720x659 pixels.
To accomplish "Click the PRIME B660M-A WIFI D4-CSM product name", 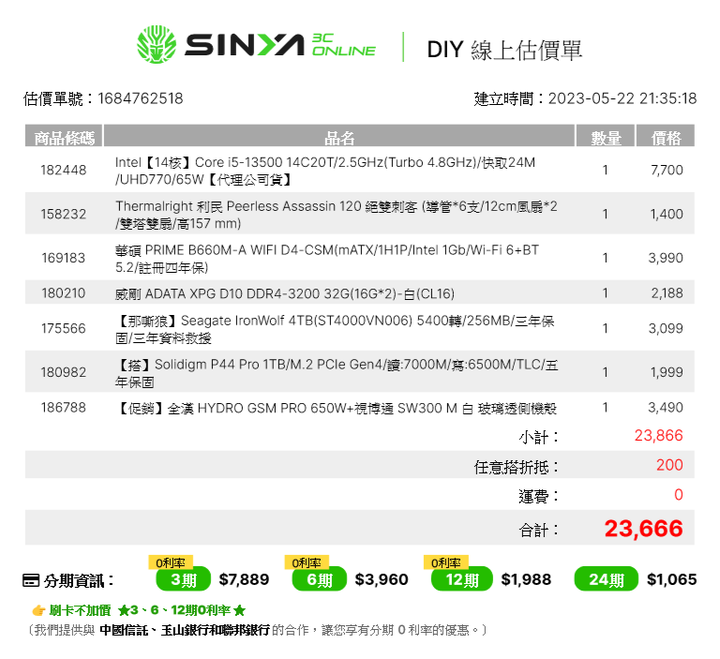I will pyautogui.click(x=327, y=259).
